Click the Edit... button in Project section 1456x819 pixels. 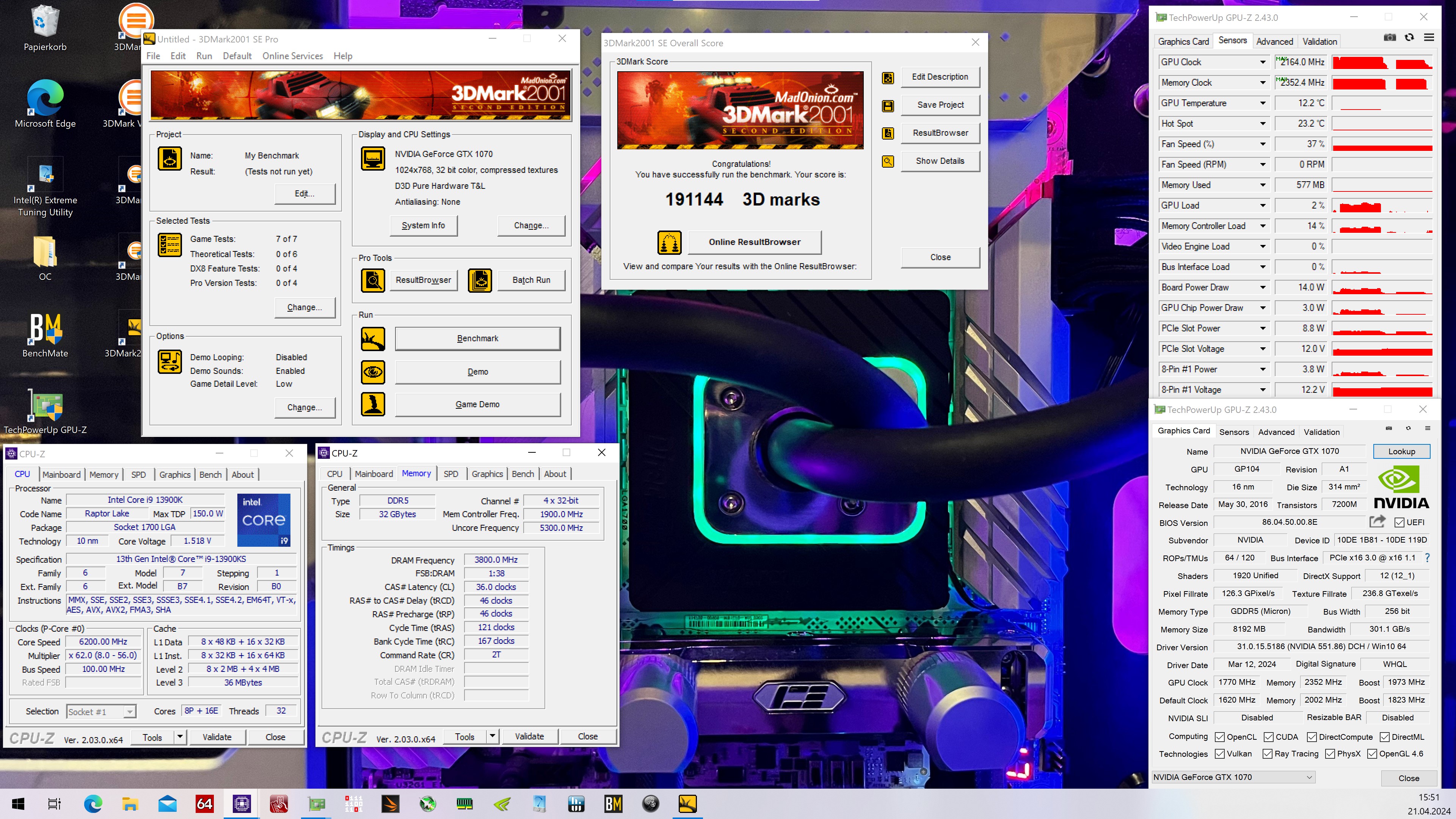(304, 193)
